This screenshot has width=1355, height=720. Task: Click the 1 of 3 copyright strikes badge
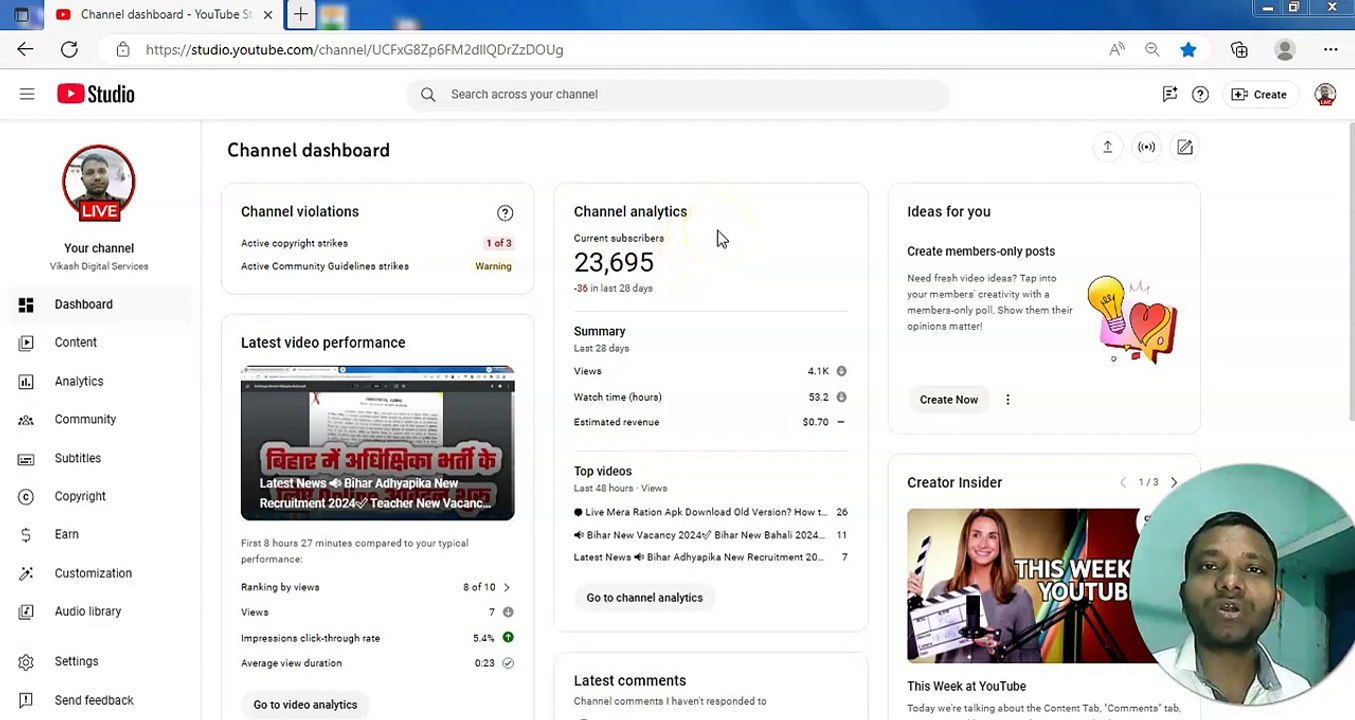tap(498, 243)
